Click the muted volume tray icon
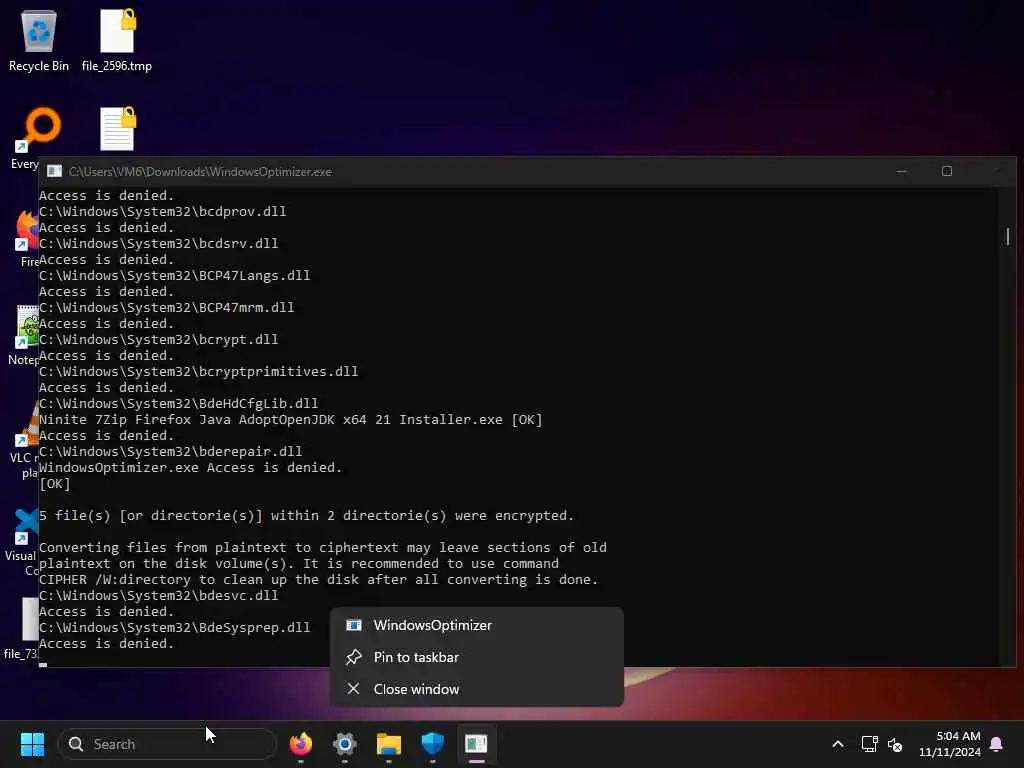 895,744
